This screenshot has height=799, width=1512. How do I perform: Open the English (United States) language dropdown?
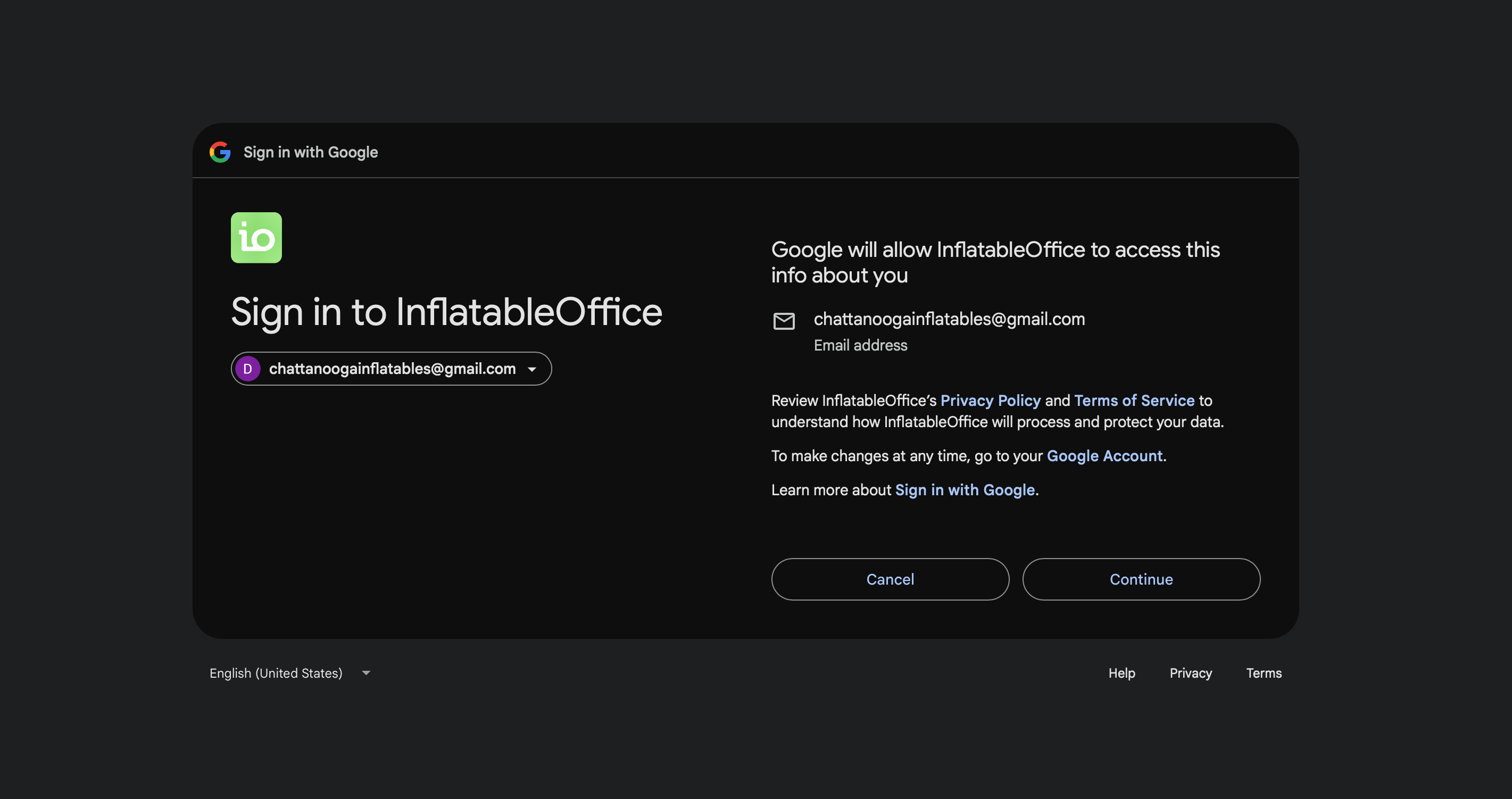pos(290,673)
